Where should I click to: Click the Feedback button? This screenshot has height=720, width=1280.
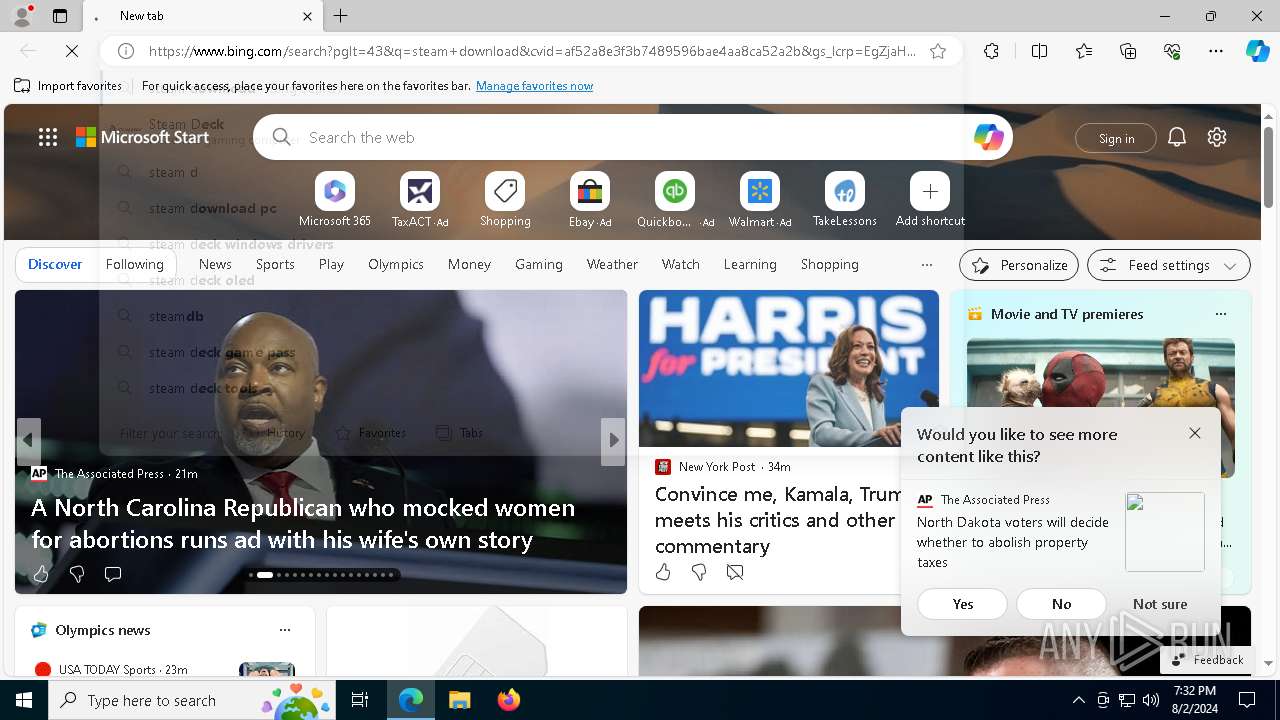coord(1207,660)
